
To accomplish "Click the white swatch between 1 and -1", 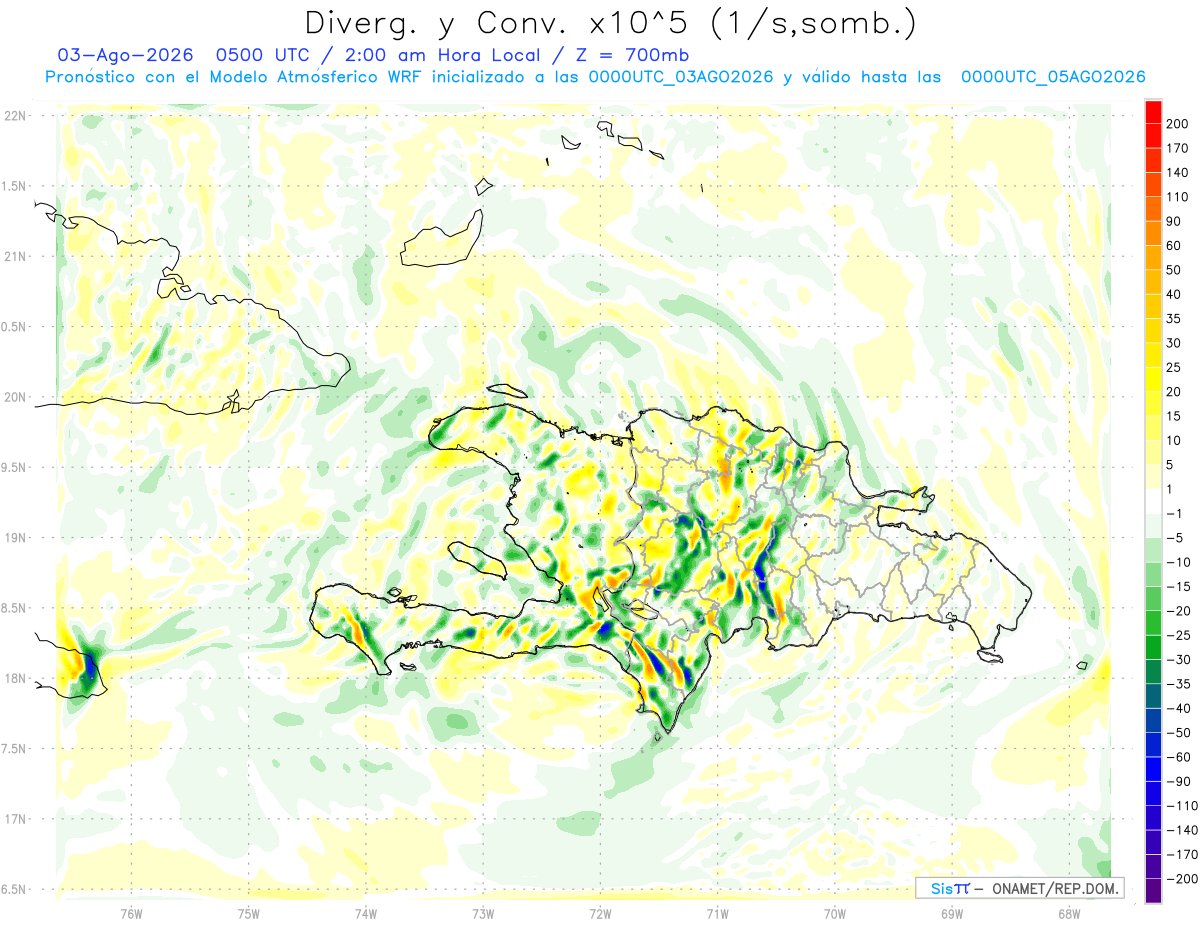I will [1153, 502].
